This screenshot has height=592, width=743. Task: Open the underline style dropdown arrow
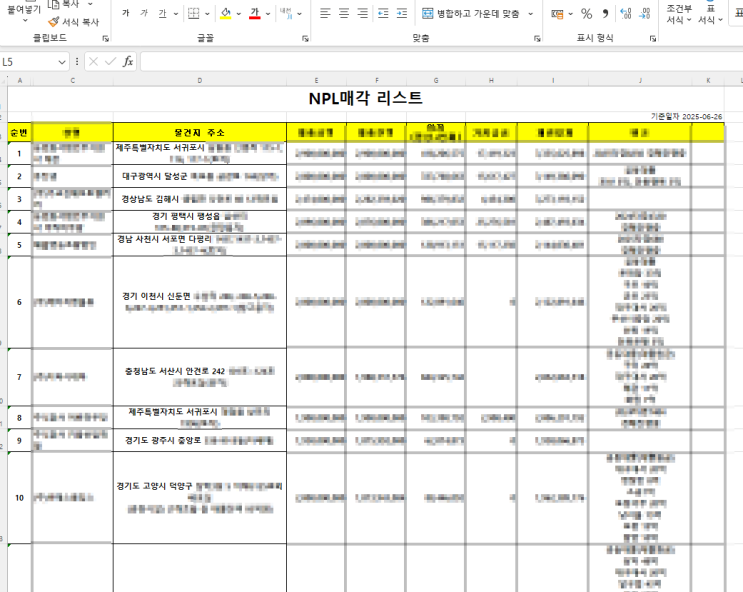(176, 14)
